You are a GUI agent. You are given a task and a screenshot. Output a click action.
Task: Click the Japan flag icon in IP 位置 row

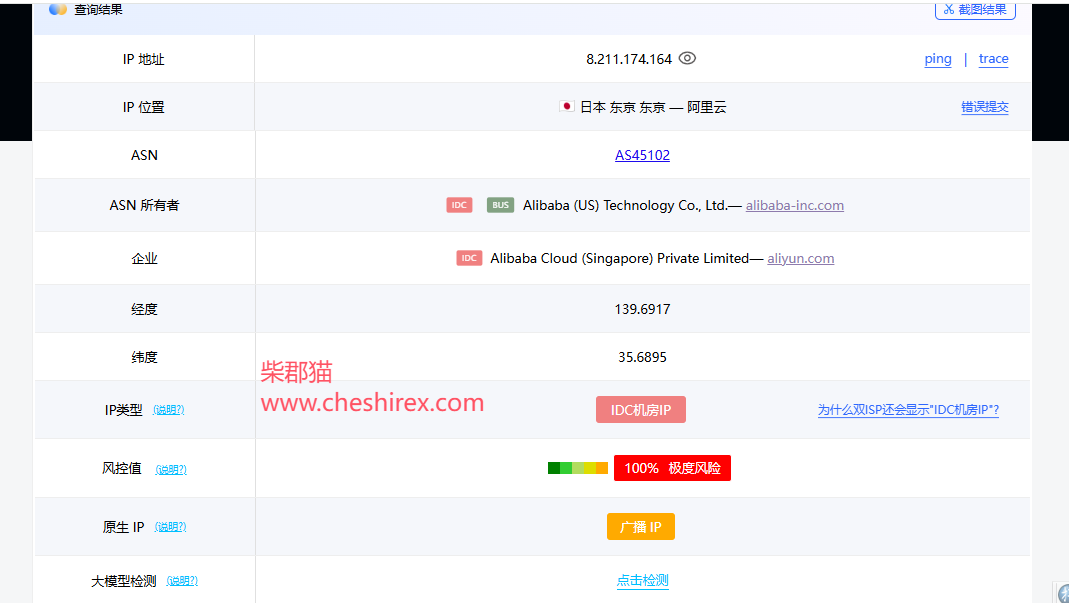coord(566,106)
